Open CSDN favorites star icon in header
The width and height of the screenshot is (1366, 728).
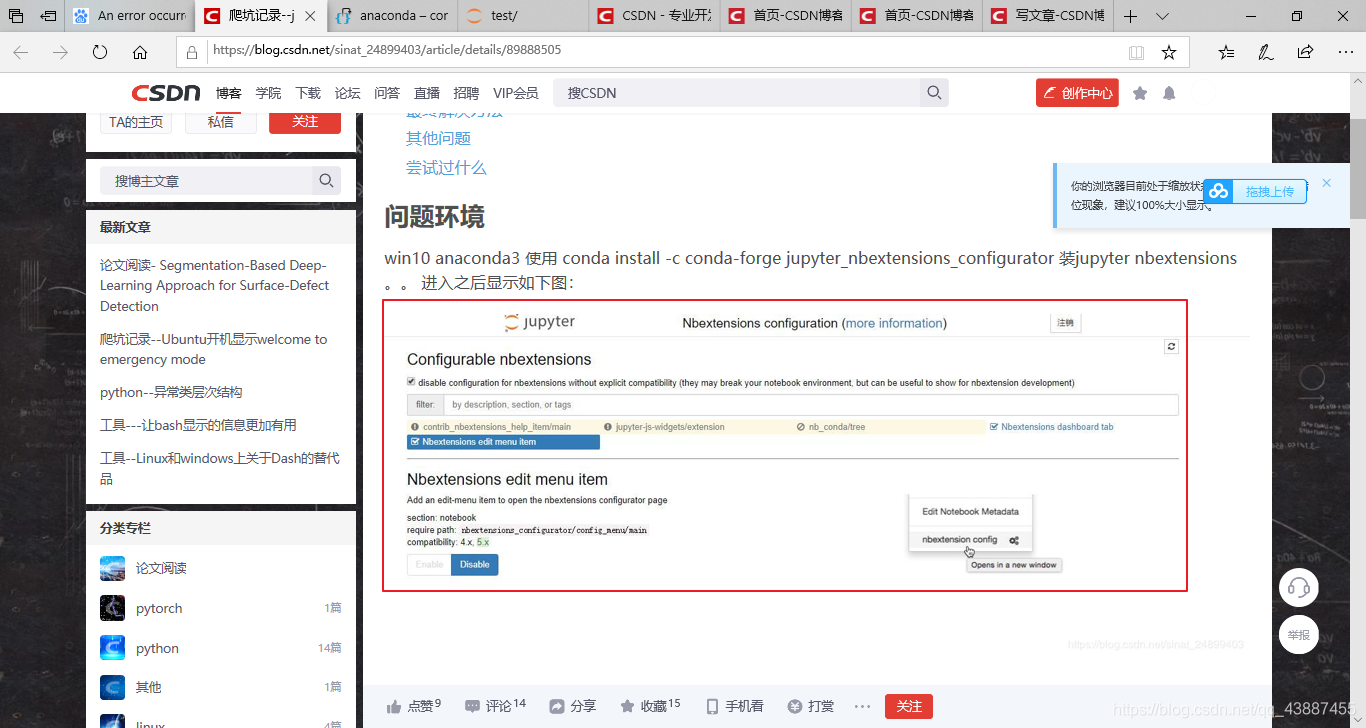pyautogui.click(x=1140, y=93)
